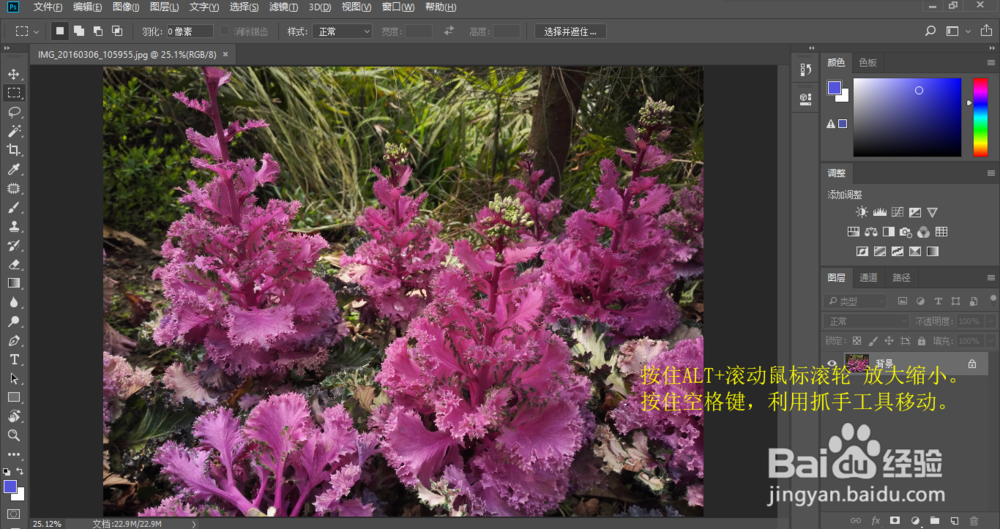
Task: Enable New Selection mode button
Action: tap(59, 31)
